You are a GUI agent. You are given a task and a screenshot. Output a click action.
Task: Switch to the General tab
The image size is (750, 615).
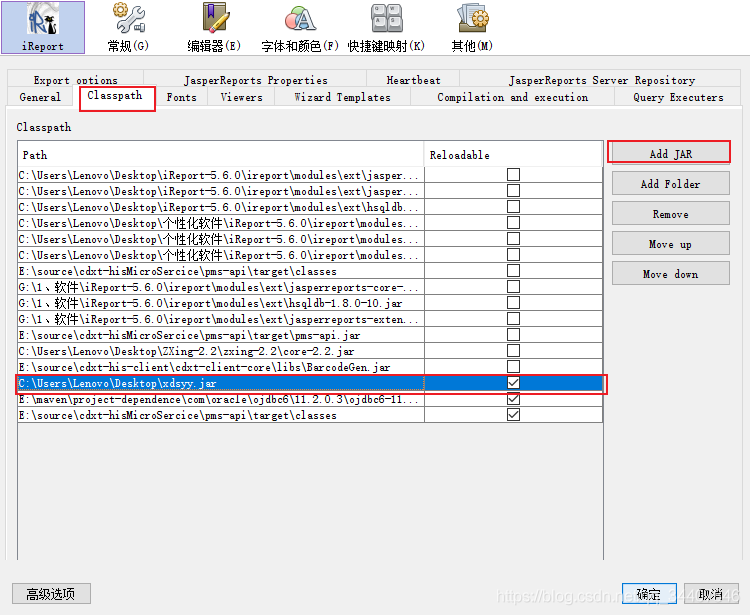[40, 97]
